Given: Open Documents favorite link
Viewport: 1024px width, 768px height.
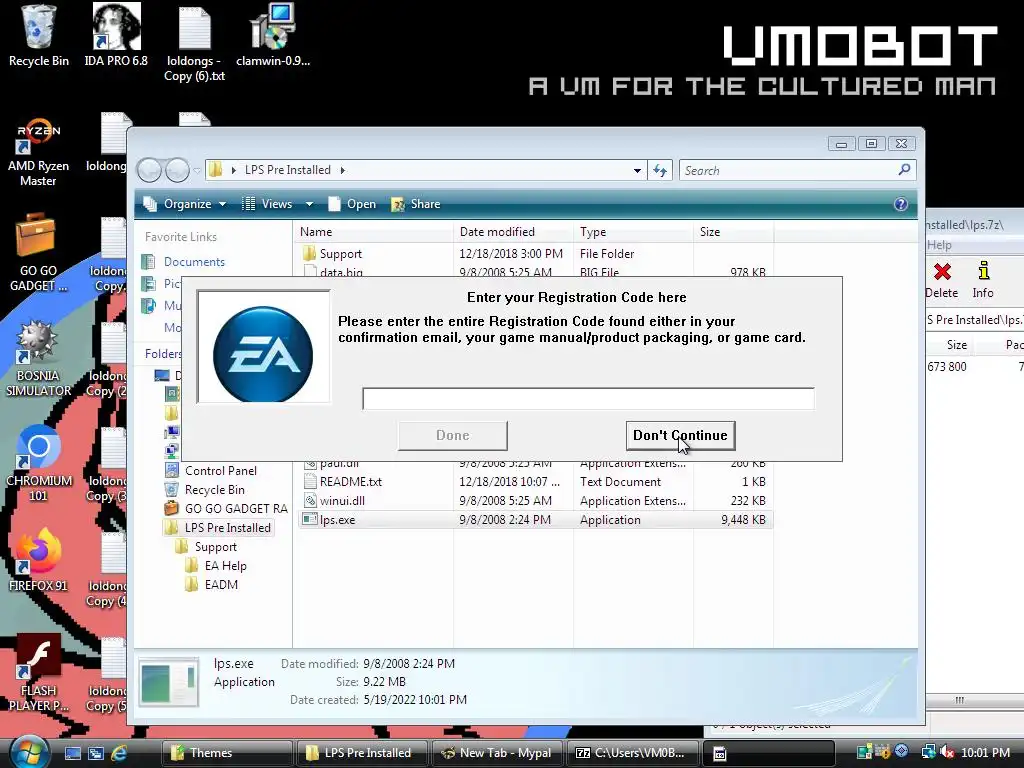Looking at the screenshot, I should (194, 262).
